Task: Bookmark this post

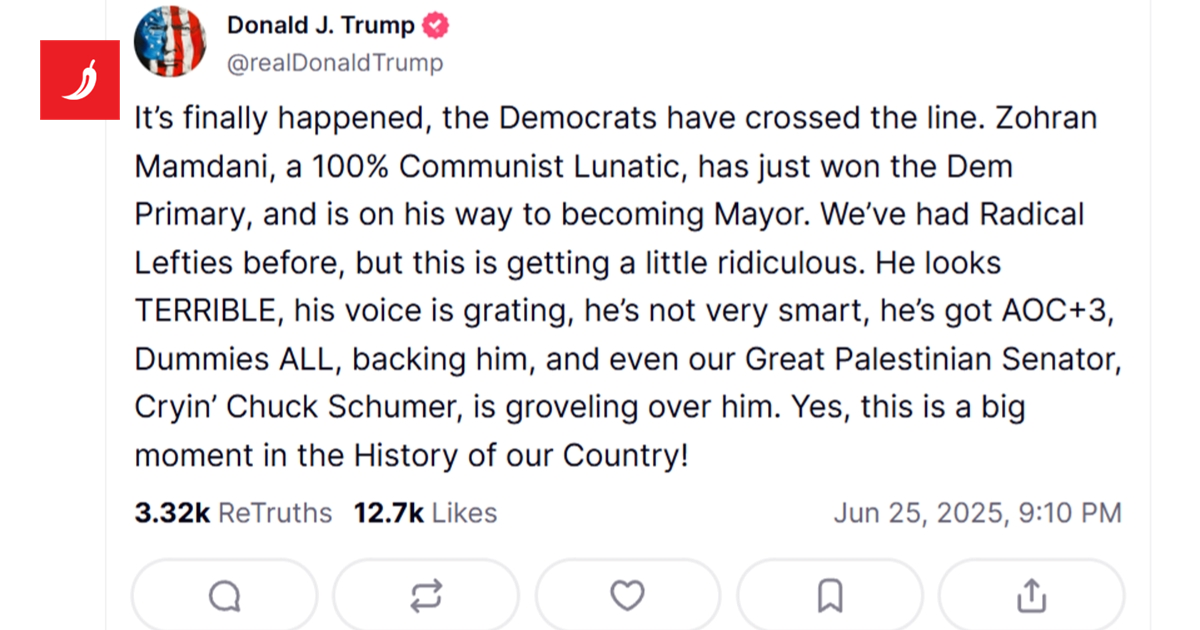Action: (x=830, y=597)
